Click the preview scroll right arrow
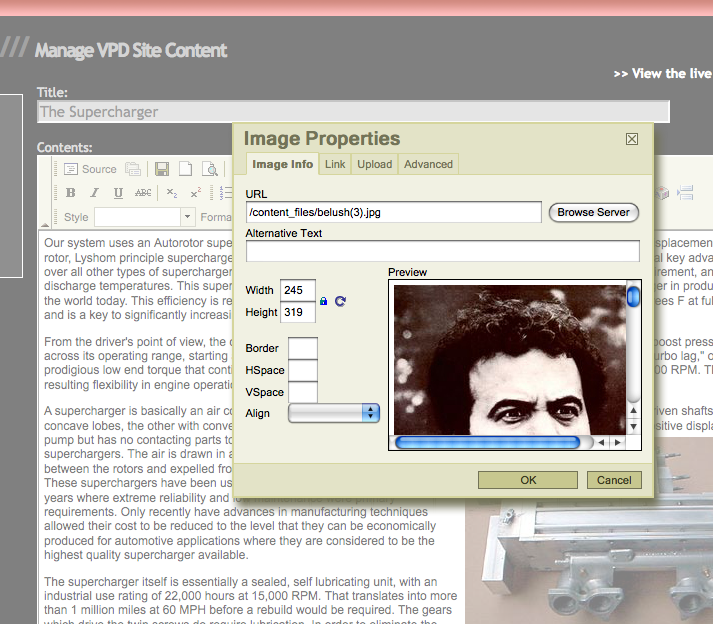The height and width of the screenshot is (624, 713). (x=618, y=443)
